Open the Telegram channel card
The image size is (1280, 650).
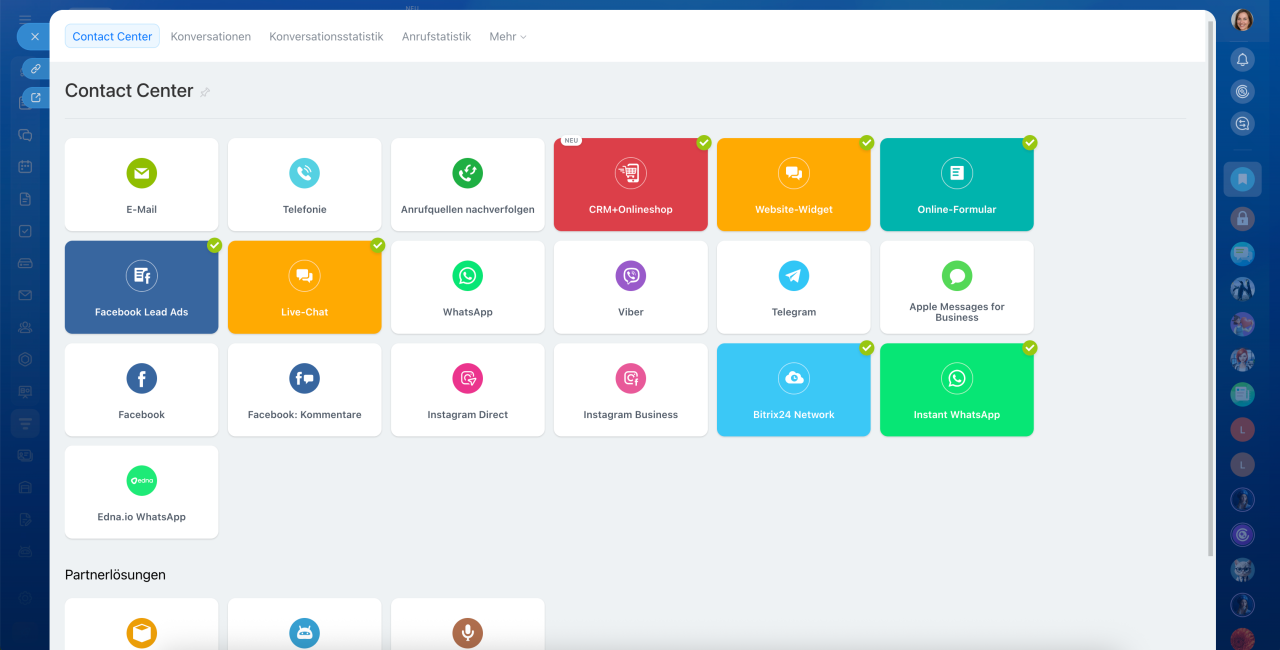click(793, 287)
